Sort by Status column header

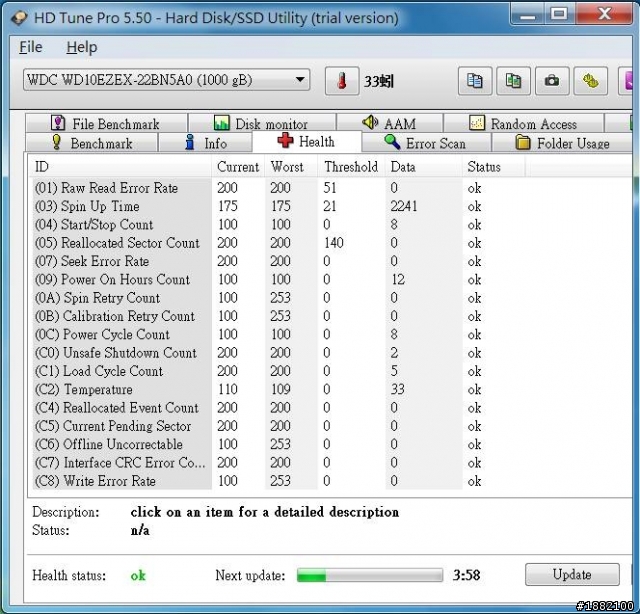[x=493, y=167]
